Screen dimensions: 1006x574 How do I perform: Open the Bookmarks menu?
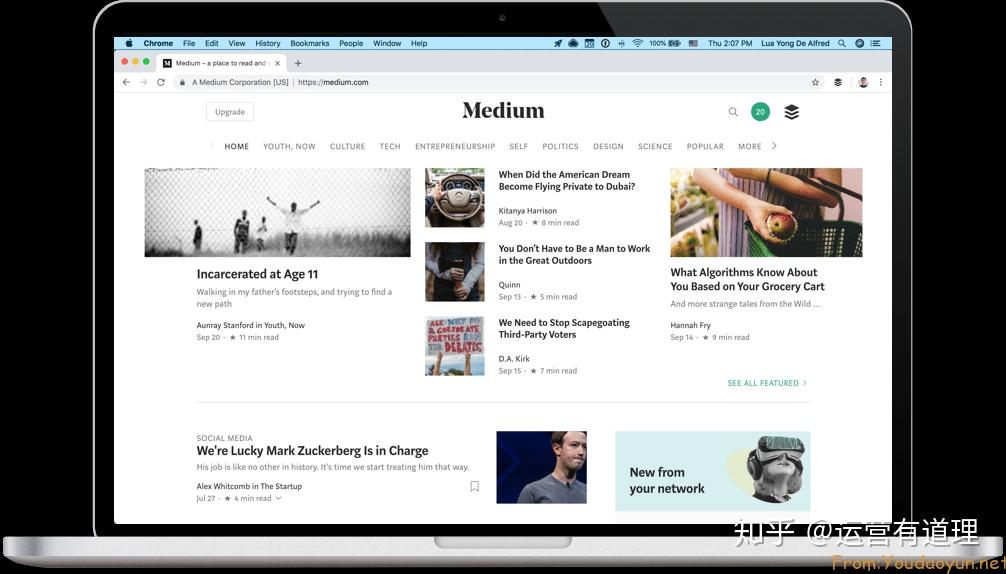309,43
